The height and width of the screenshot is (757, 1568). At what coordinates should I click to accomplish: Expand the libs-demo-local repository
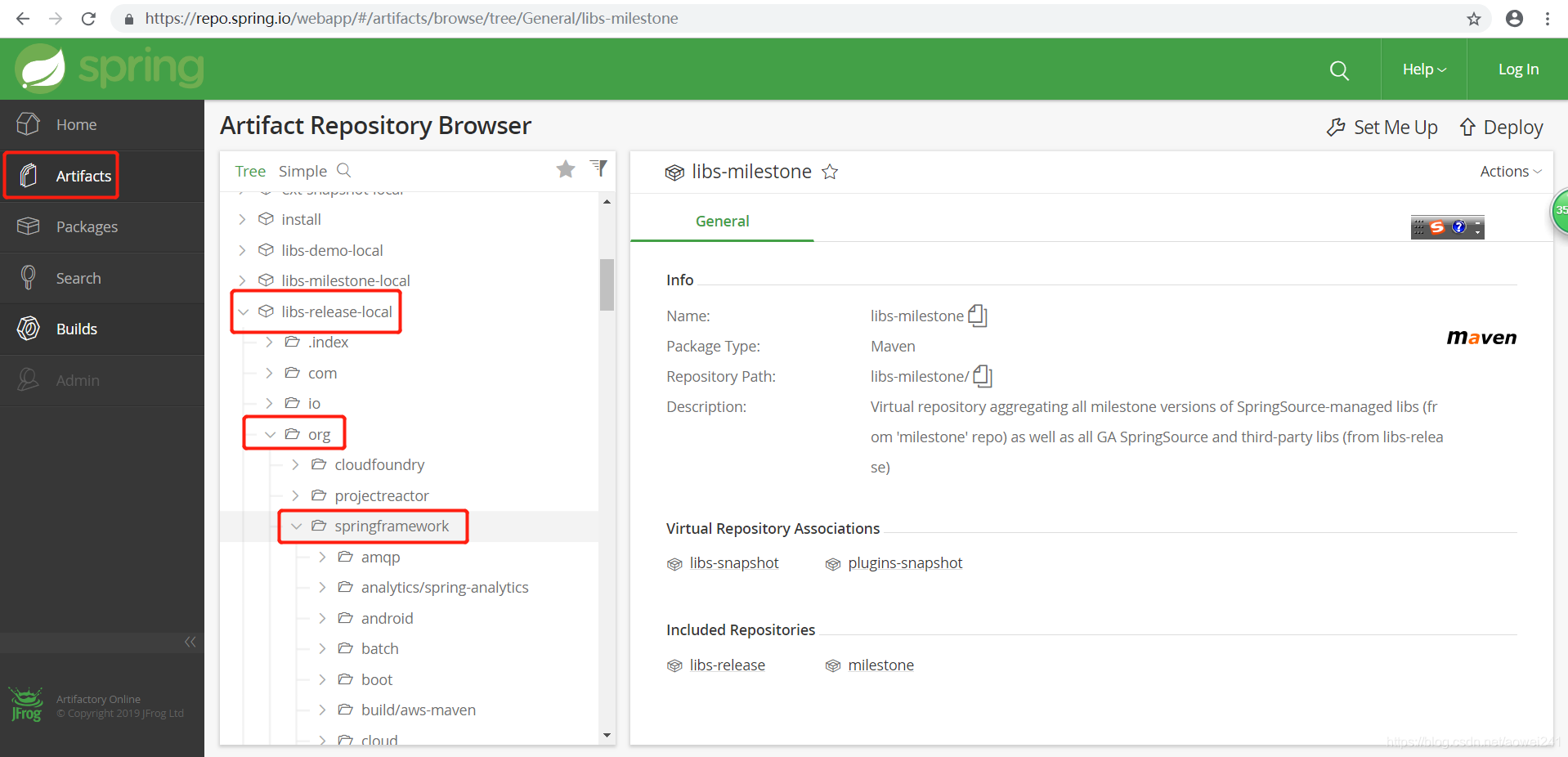coord(242,250)
